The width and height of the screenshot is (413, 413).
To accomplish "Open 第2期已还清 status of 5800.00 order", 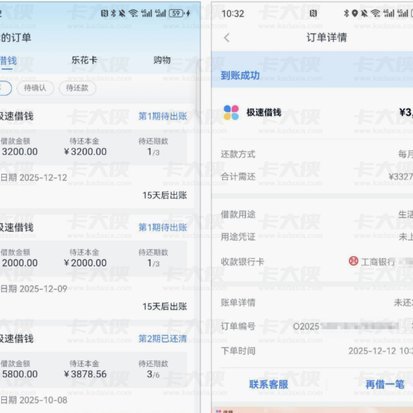I will click(163, 339).
